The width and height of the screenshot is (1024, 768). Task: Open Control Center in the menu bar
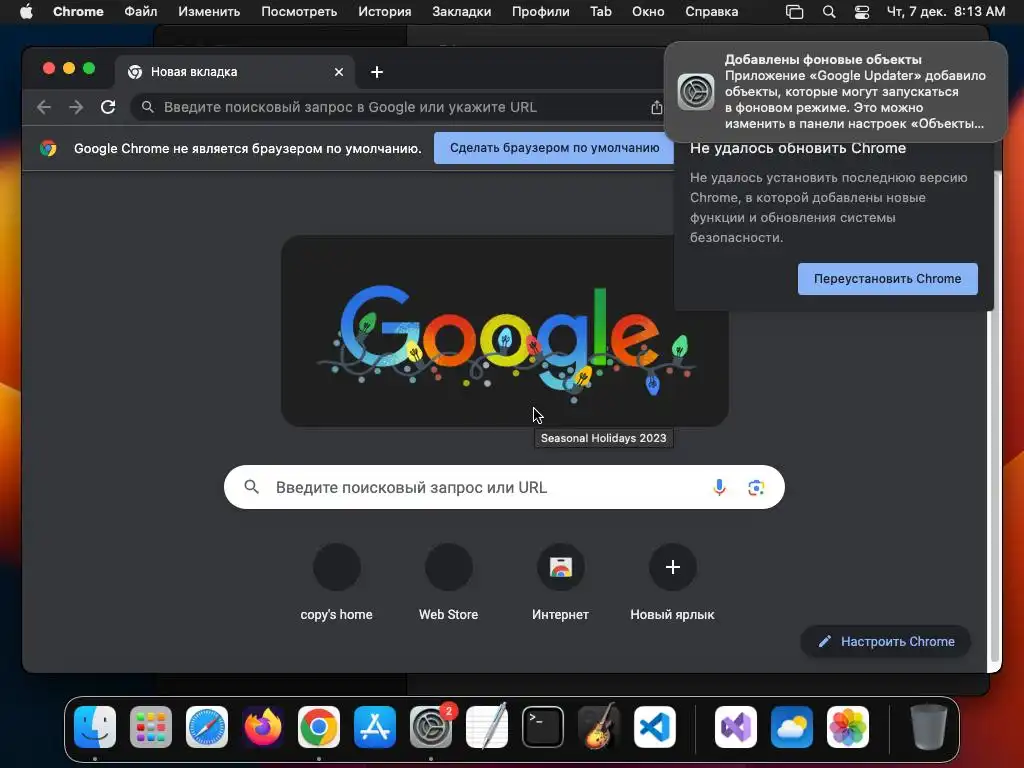(862, 12)
